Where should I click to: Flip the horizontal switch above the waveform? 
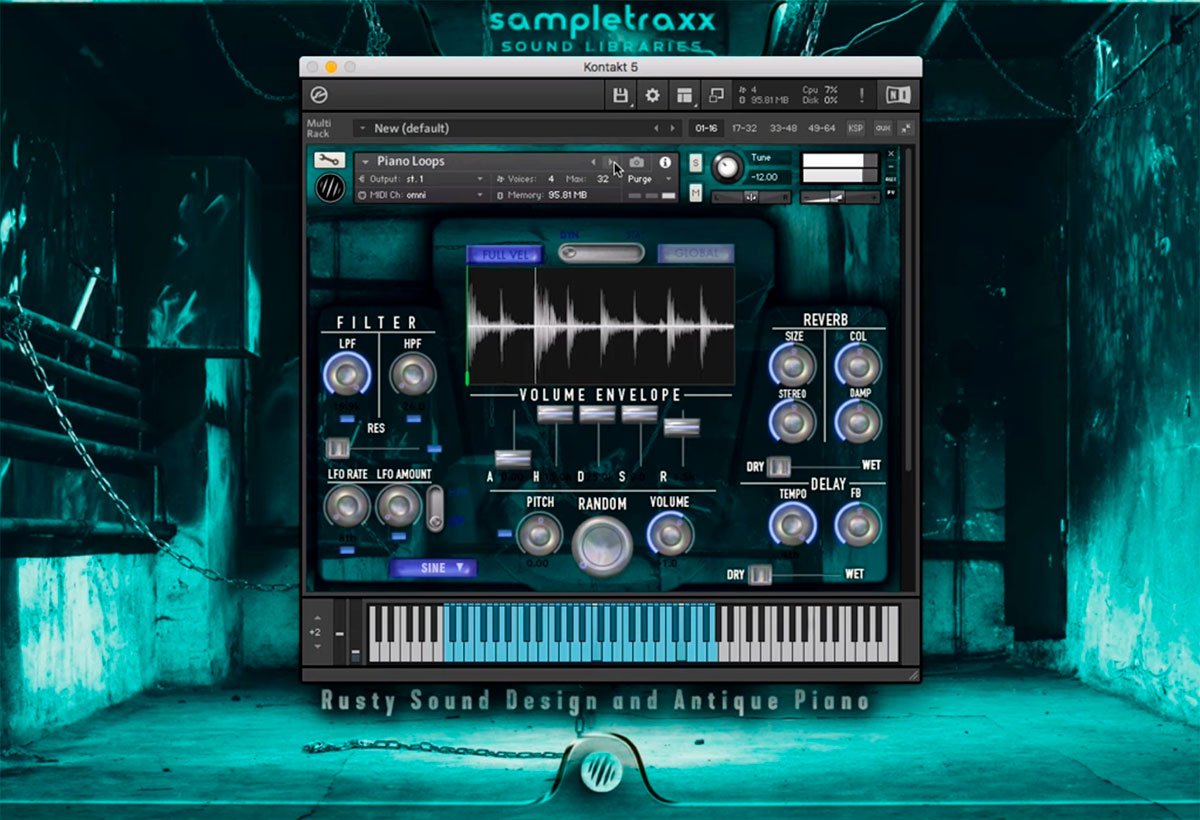pyautogui.click(x=600, y=253)
